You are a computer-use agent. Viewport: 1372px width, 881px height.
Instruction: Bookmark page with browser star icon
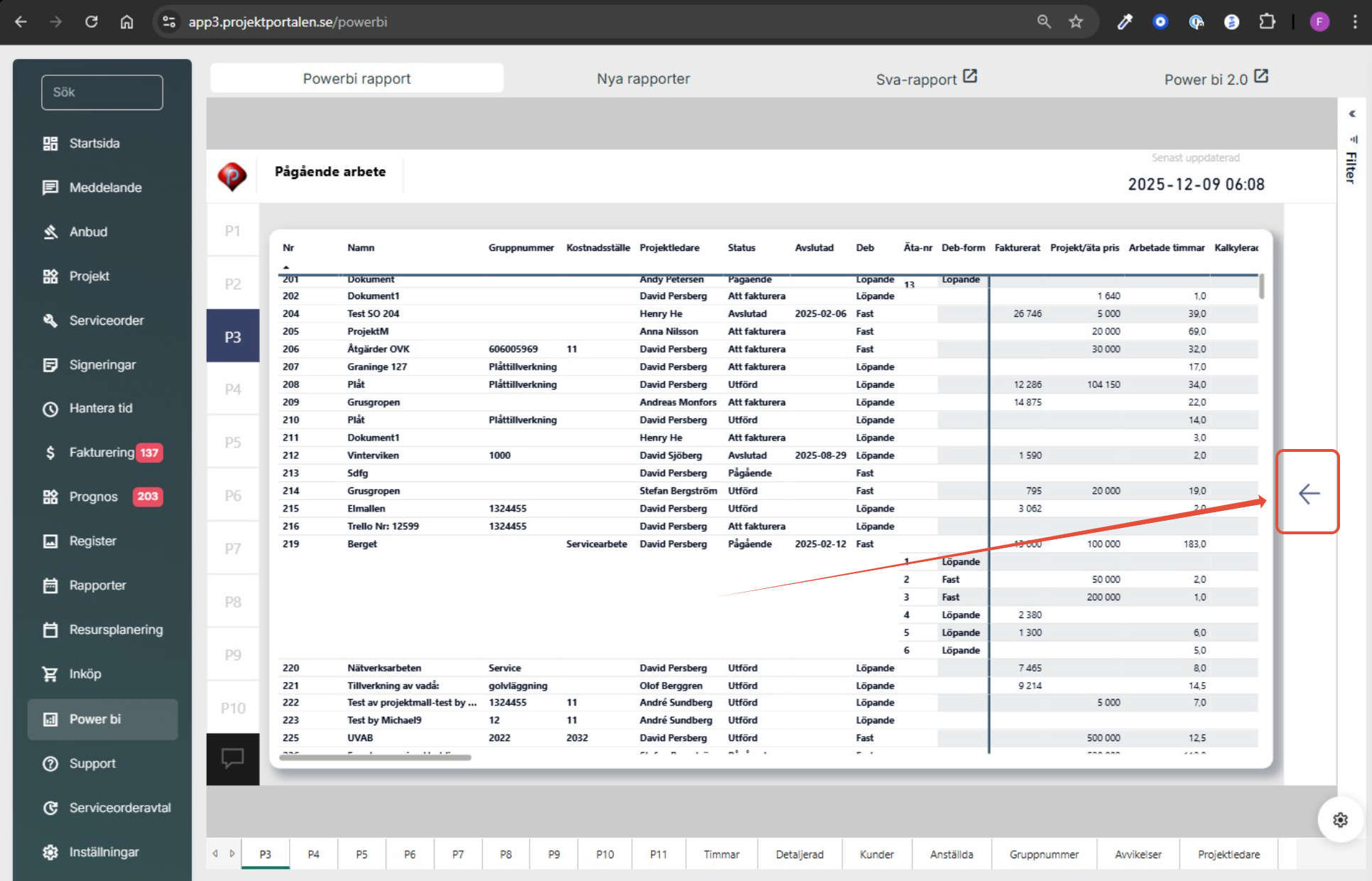pos(1076,22)
